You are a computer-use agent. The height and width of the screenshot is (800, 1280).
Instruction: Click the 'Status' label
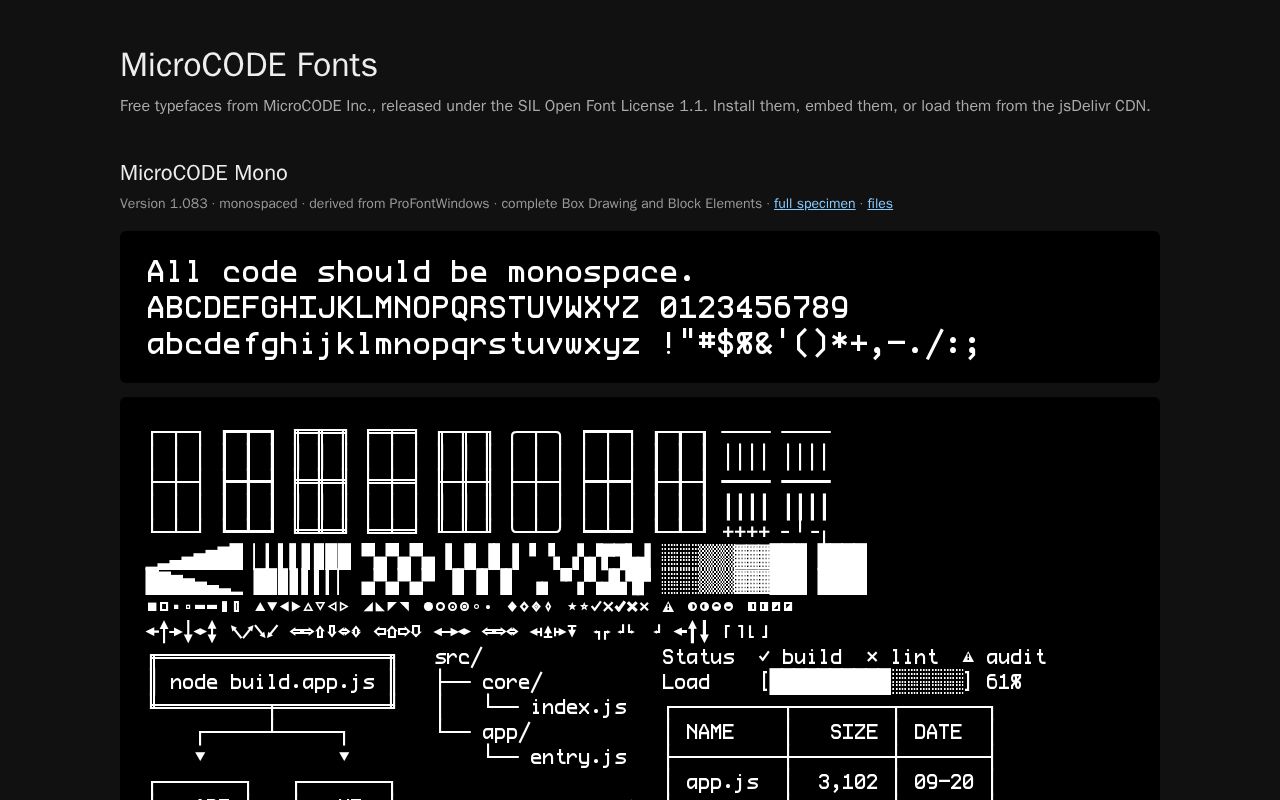pos(698,657)
